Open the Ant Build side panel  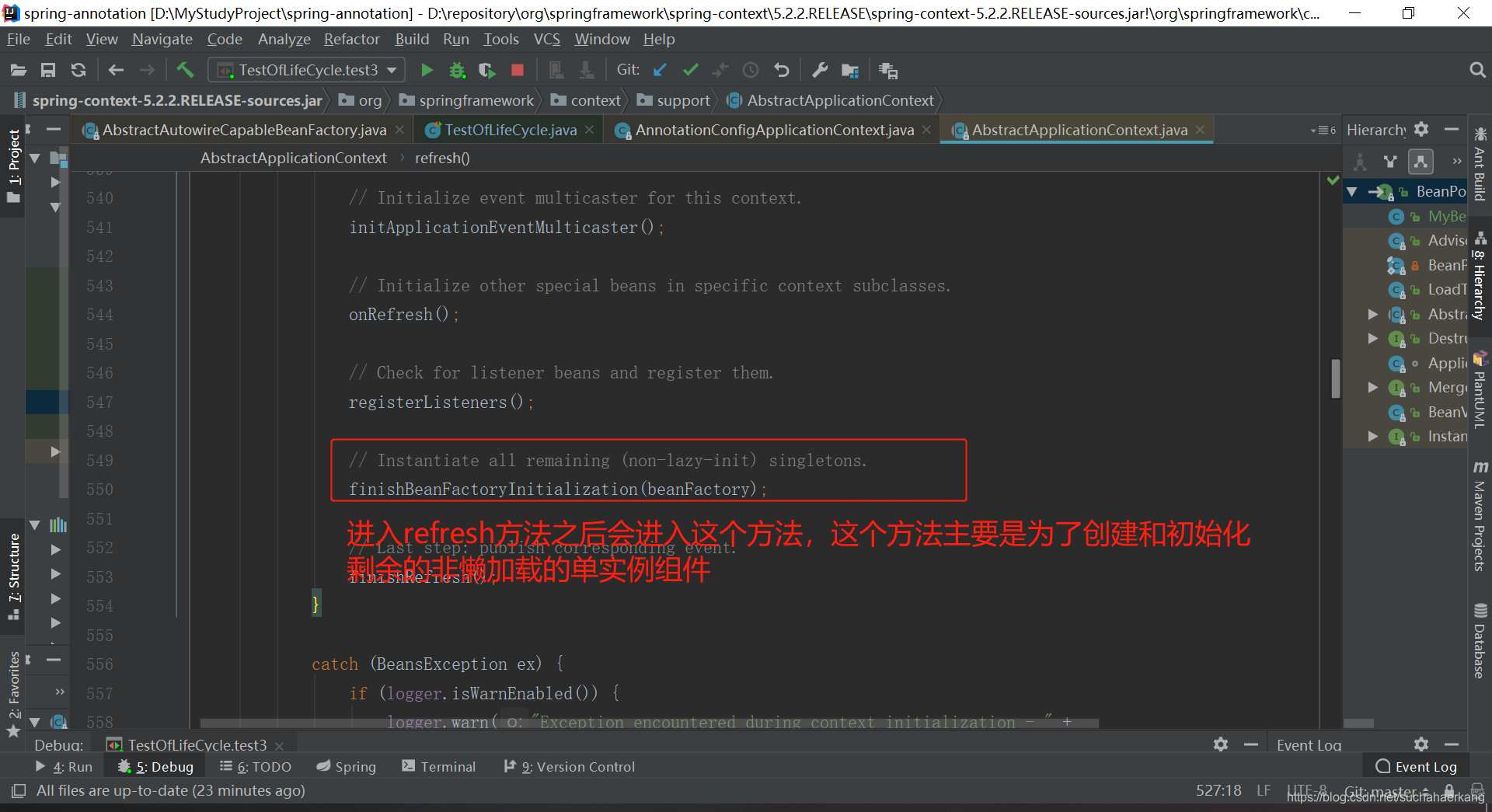(1480, 164)
